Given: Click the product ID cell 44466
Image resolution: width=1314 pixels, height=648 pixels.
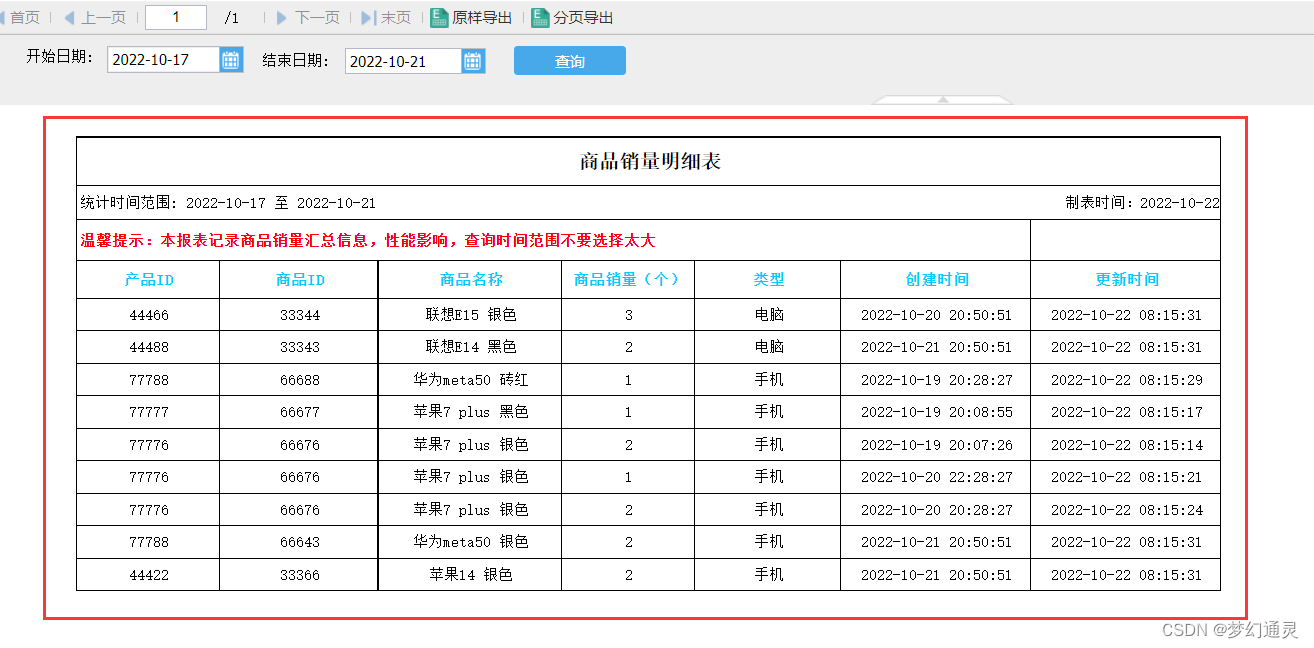Looking at the screenshot, I should (149, 315).
